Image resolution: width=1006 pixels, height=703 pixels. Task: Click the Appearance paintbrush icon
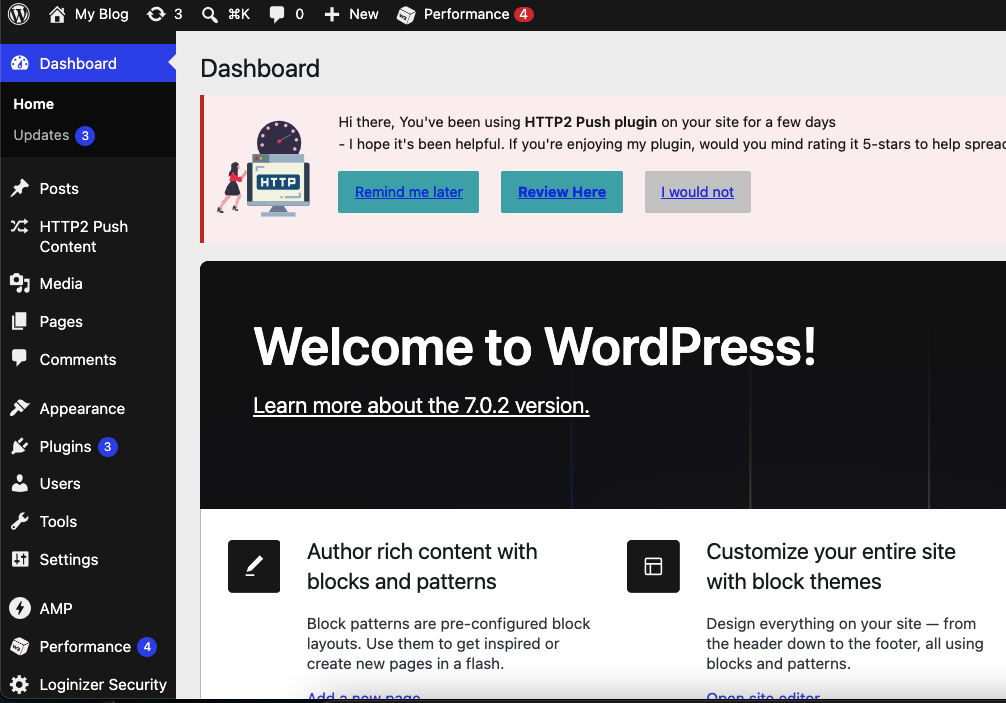click(x=20, y=407)
